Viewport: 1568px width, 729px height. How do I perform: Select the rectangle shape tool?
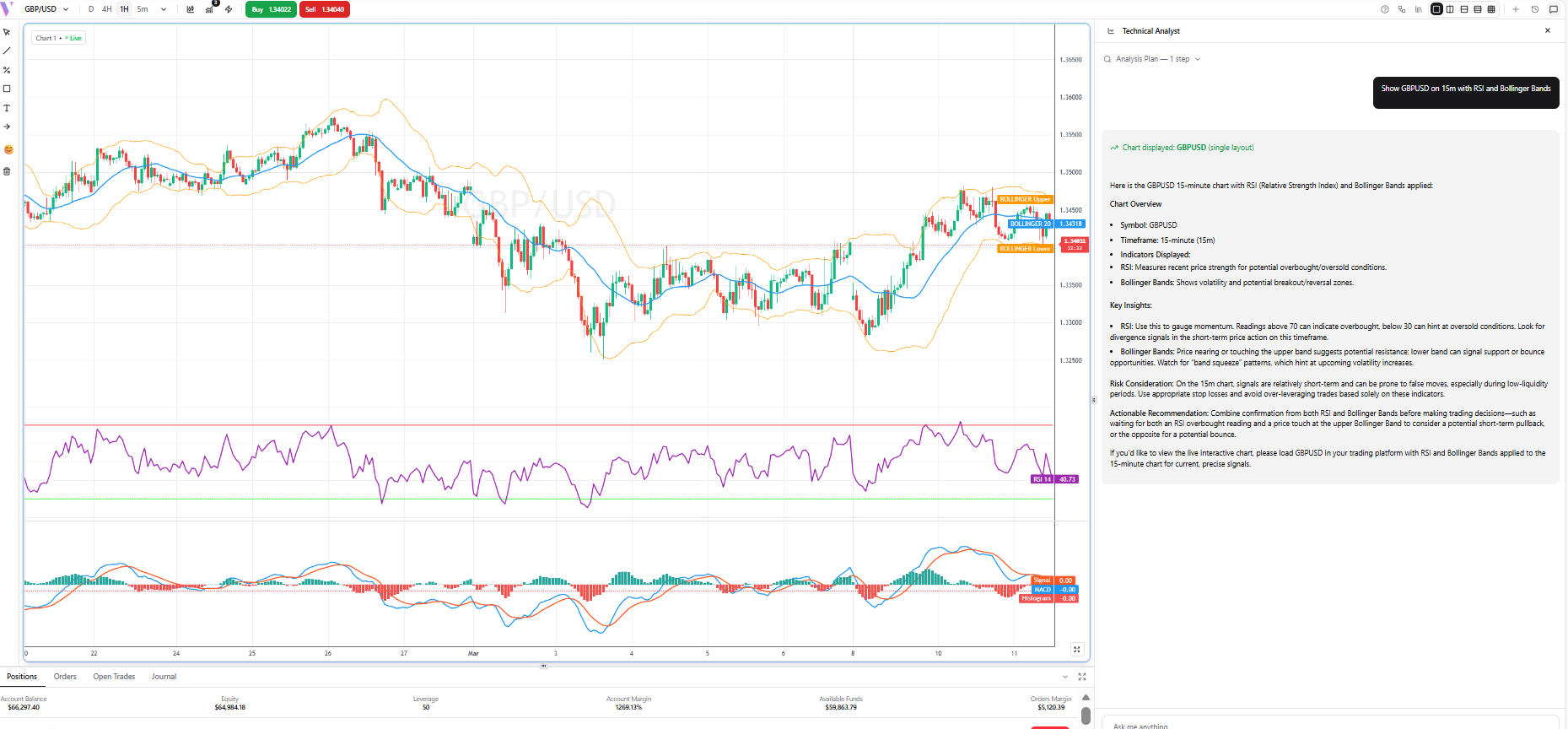pos(7,89)
